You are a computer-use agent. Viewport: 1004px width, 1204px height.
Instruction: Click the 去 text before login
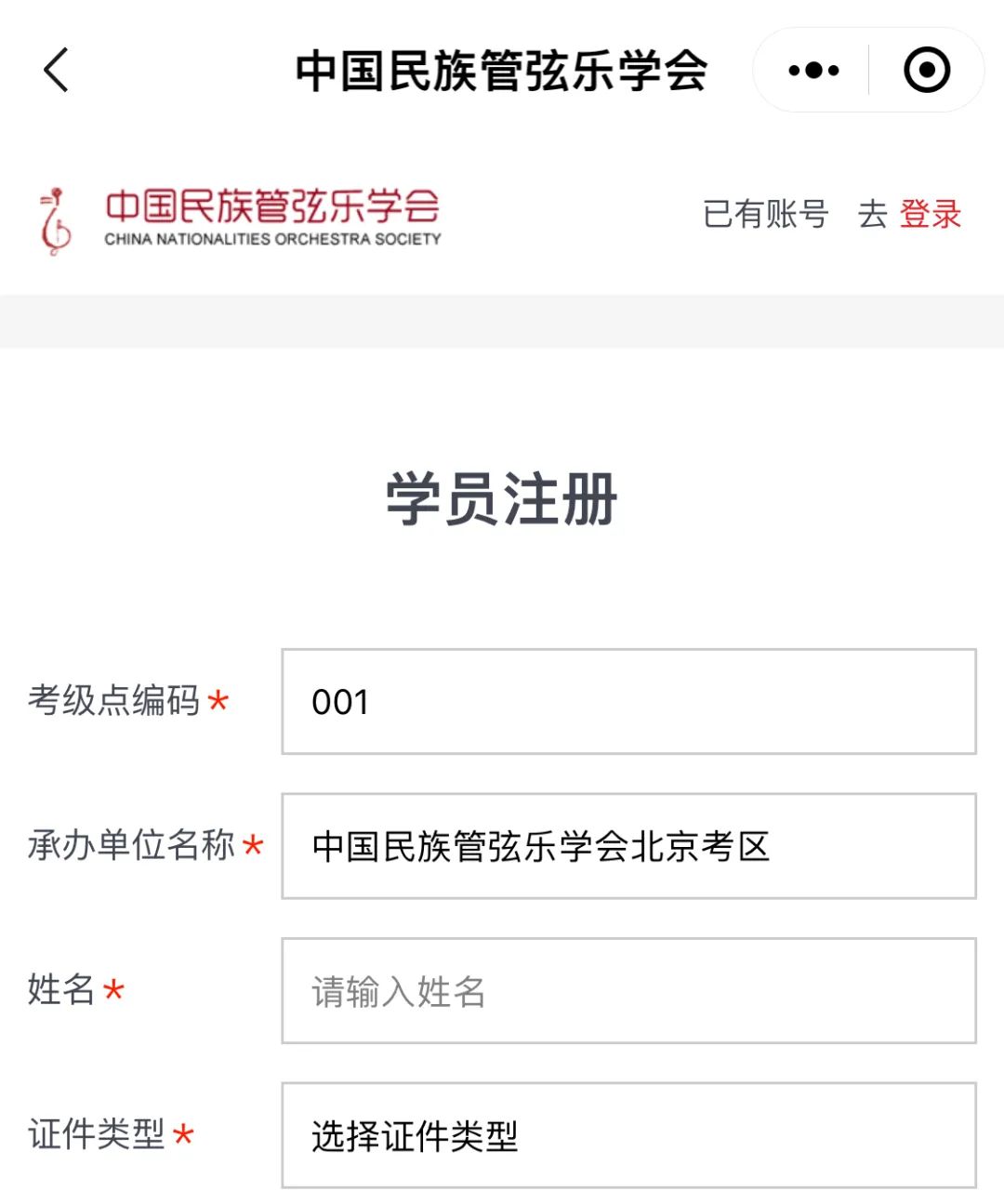coord(873,214)
